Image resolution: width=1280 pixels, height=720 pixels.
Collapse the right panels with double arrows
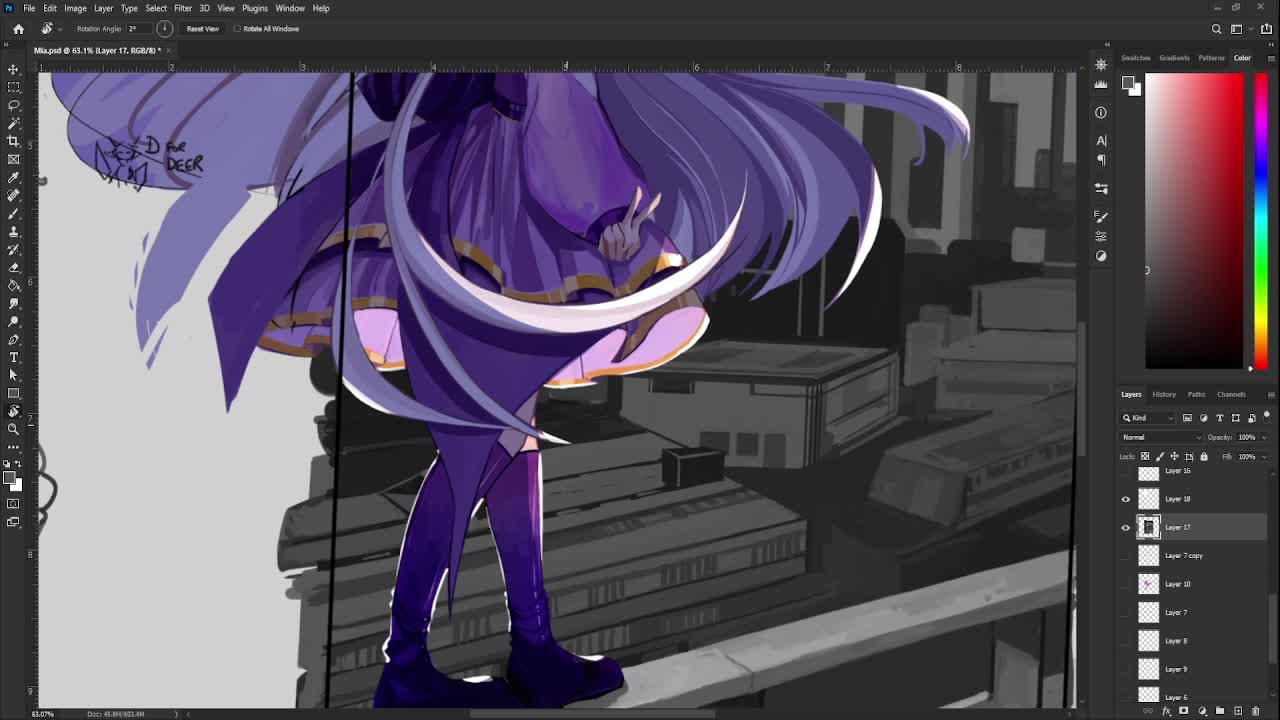pyautogui.click(x=1270, y=44)
